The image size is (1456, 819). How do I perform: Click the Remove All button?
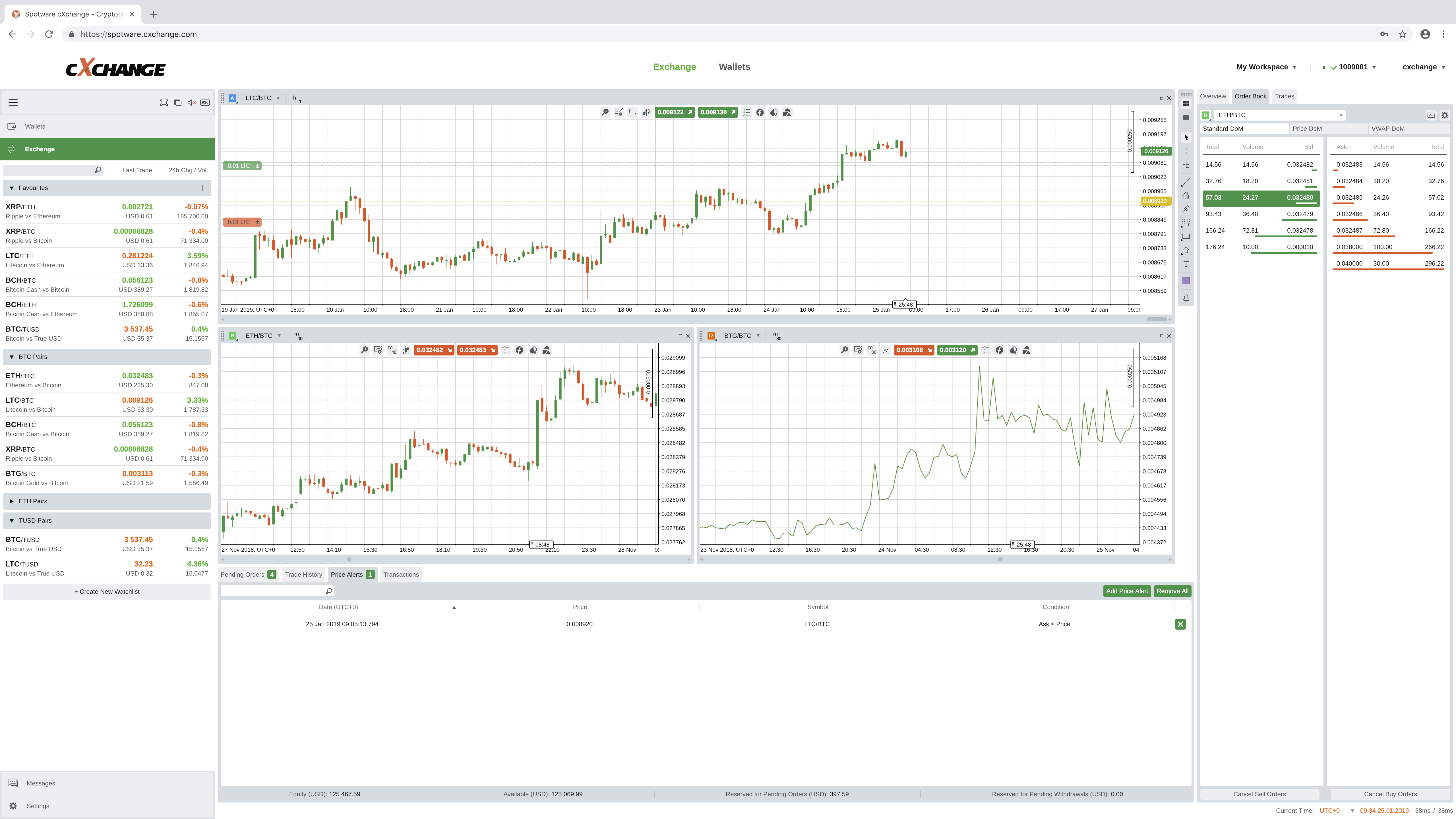1172,591
